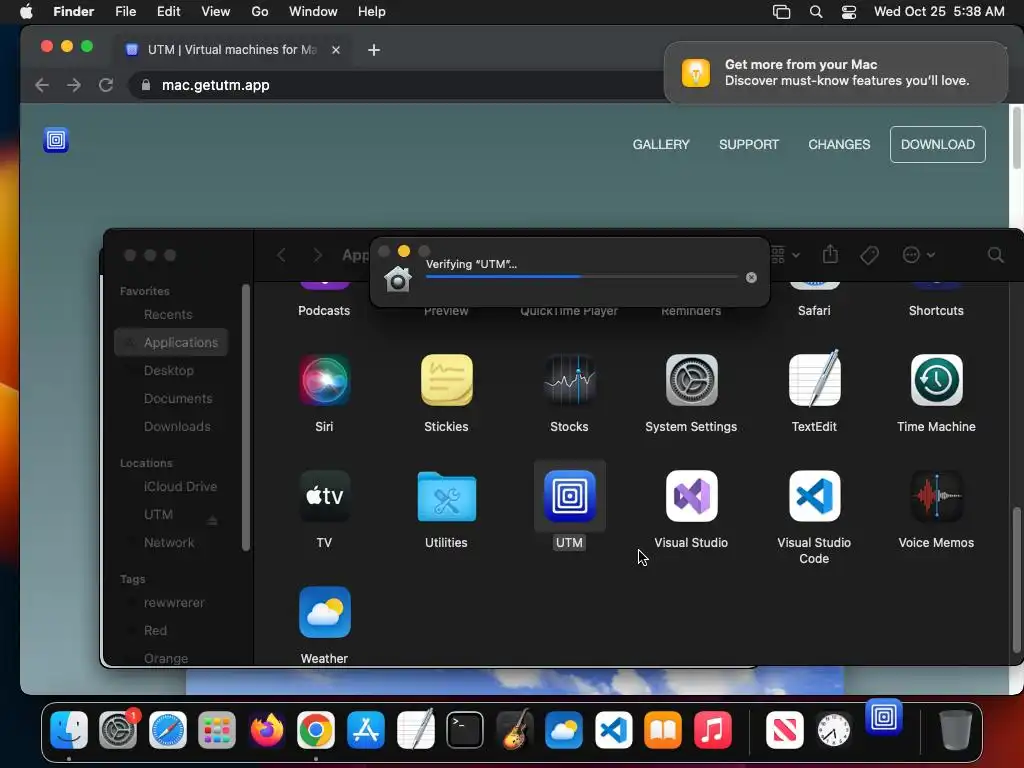Screen dimensions: 1024x768
Task: Open the CHANGES link
Action: click(839, 144)
